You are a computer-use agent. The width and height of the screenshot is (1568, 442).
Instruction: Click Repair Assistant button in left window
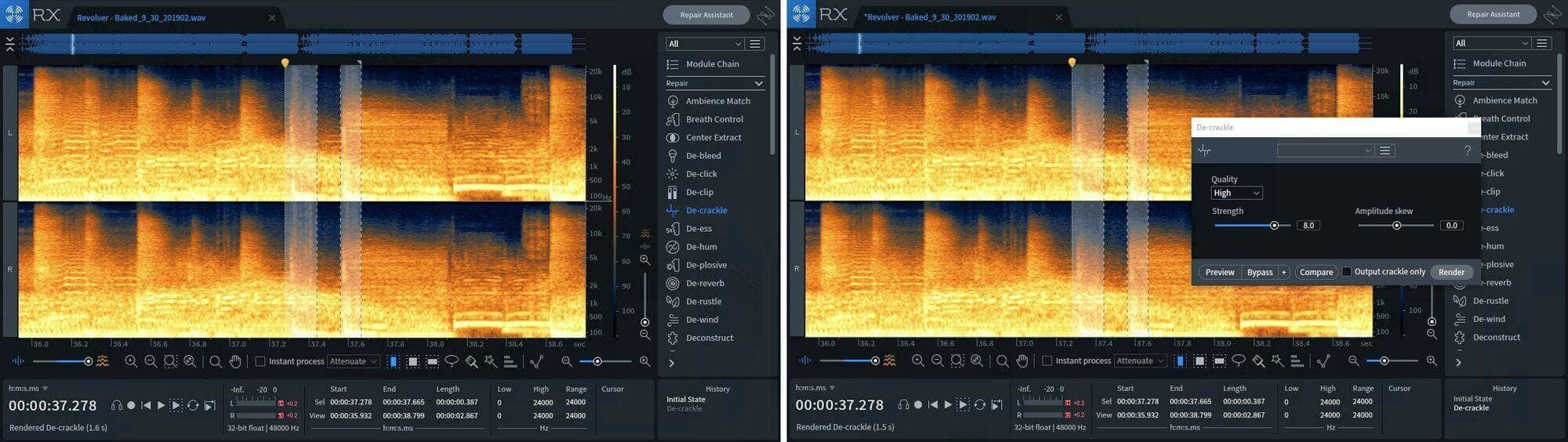tap(706, 15)
